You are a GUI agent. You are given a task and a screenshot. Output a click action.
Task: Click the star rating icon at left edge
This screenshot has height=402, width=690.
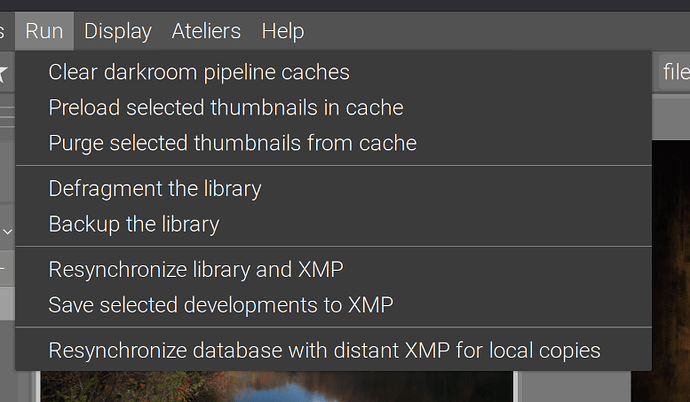[4, 73]
